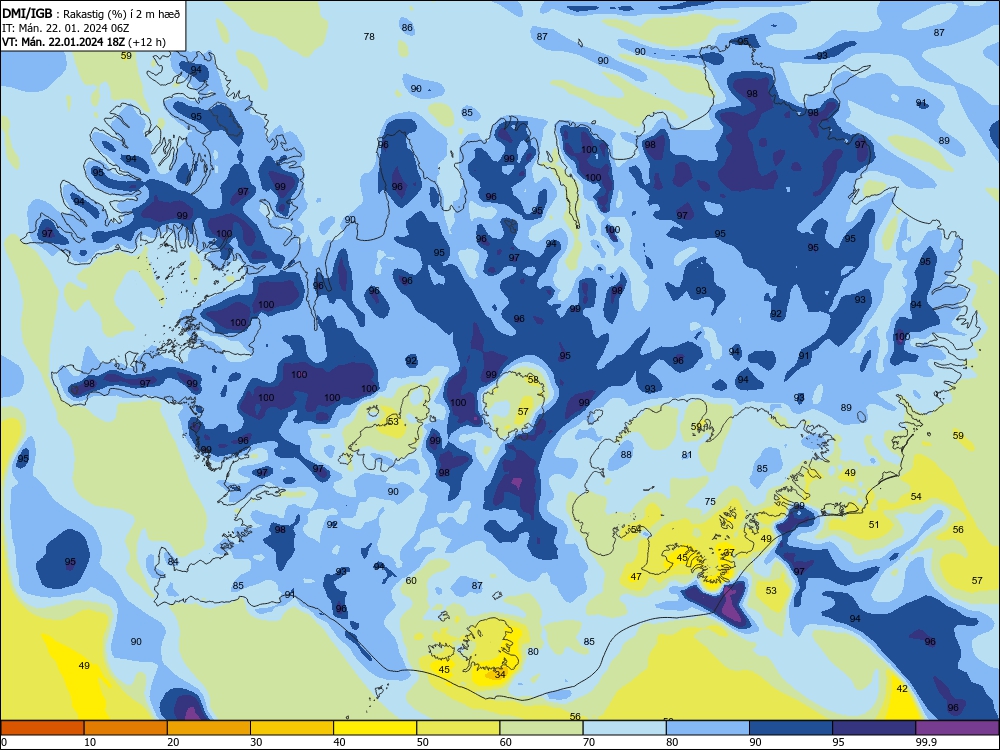
Task: Click the '40' legend scale label
Action: click(x=339, y=742)
